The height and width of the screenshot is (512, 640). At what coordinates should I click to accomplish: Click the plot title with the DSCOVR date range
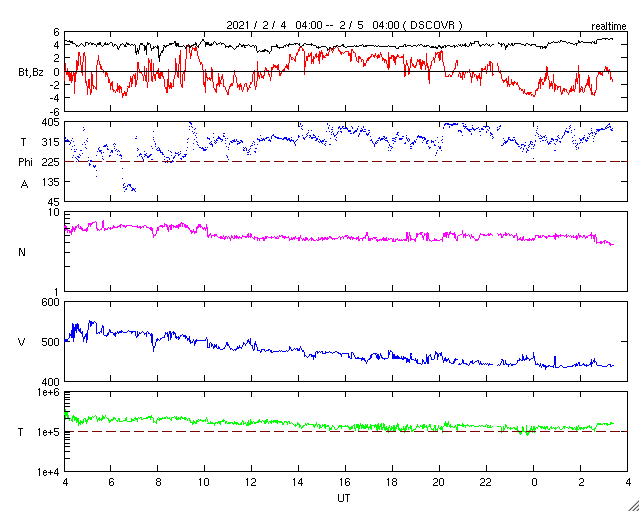(344, 25)
